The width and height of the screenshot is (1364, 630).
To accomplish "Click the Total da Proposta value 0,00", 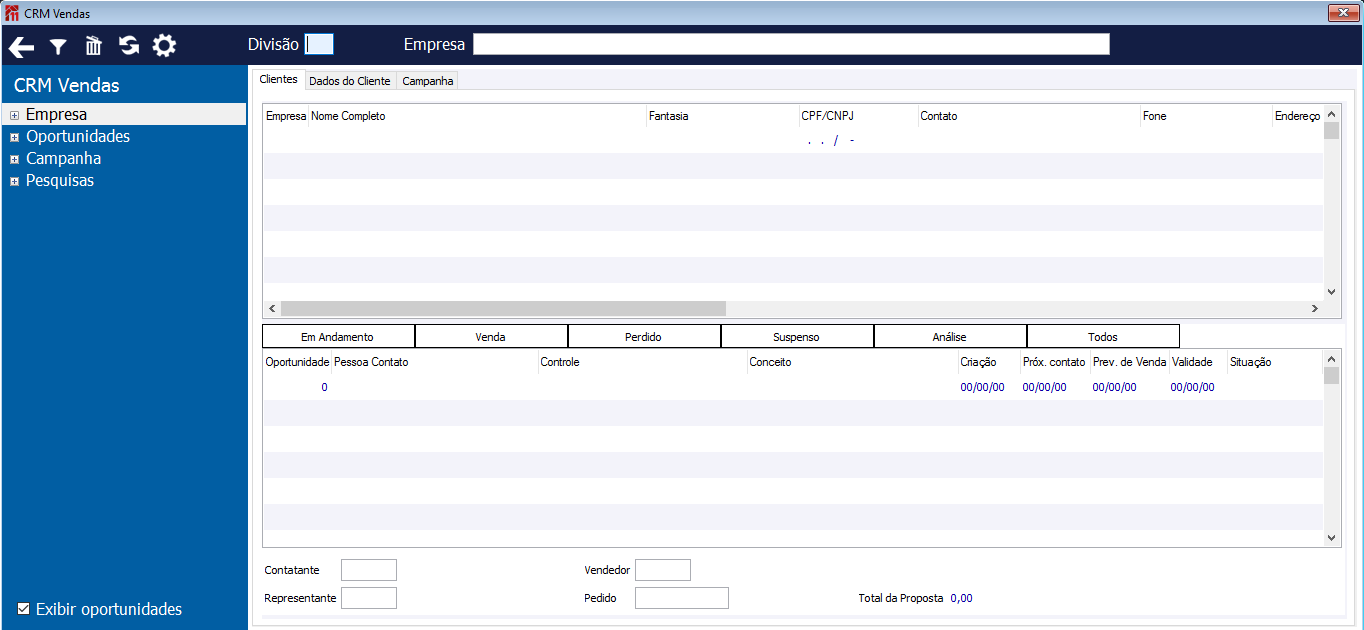I will (961, 598).
